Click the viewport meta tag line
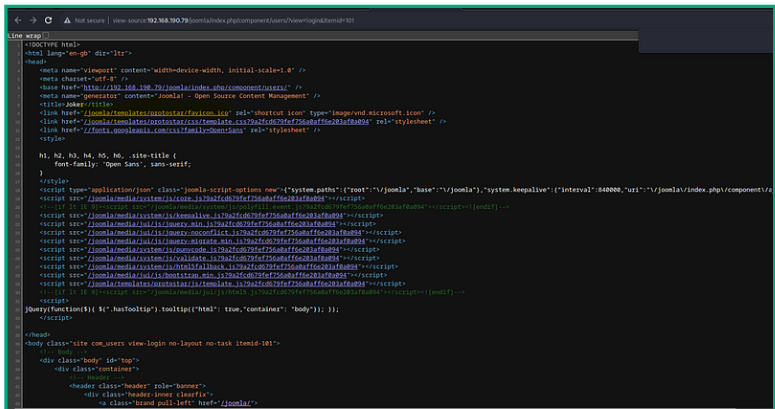775x409 pixels. pos(172,70)
